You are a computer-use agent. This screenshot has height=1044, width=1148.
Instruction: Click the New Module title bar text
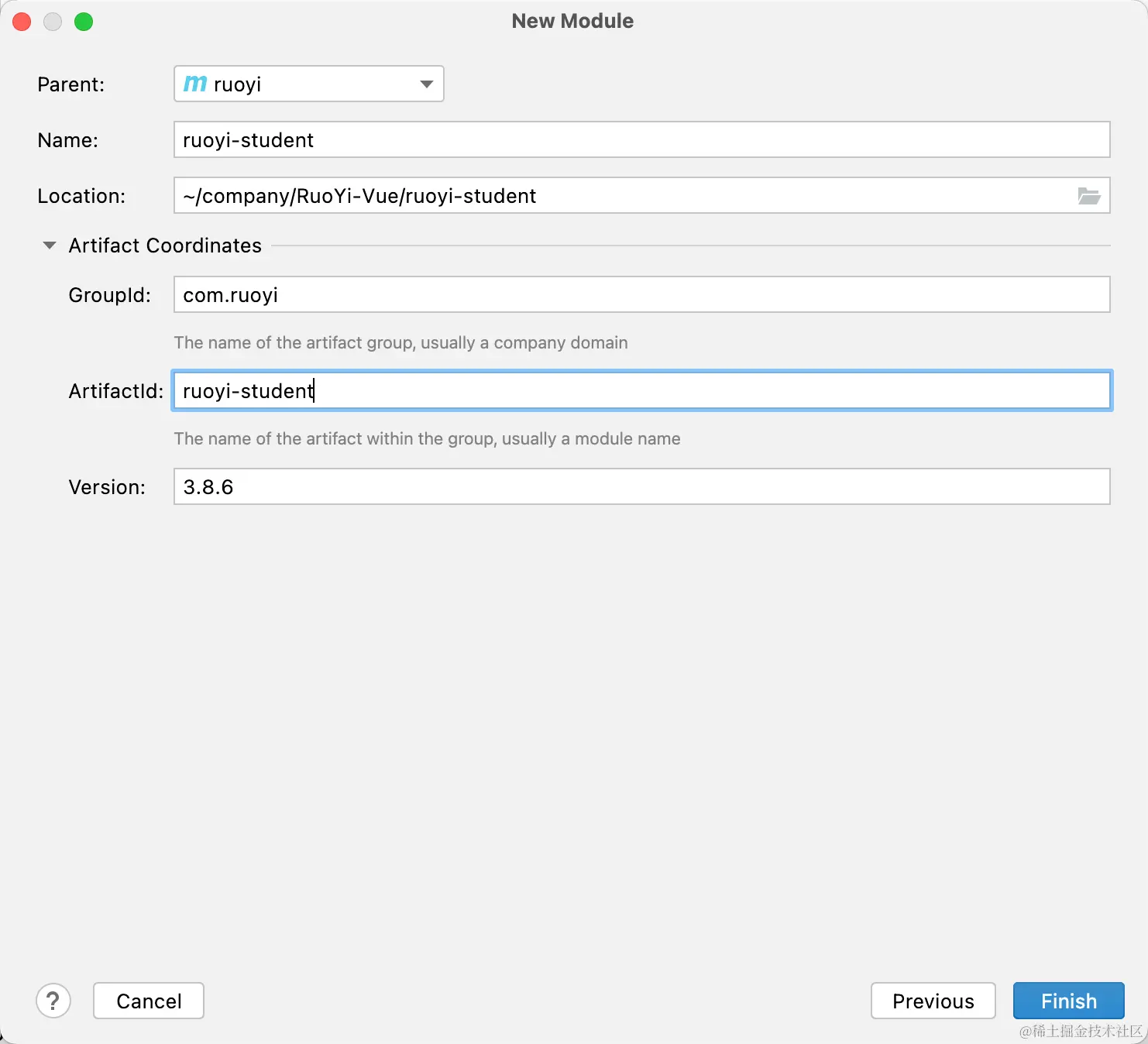click(x=572, y=21)
